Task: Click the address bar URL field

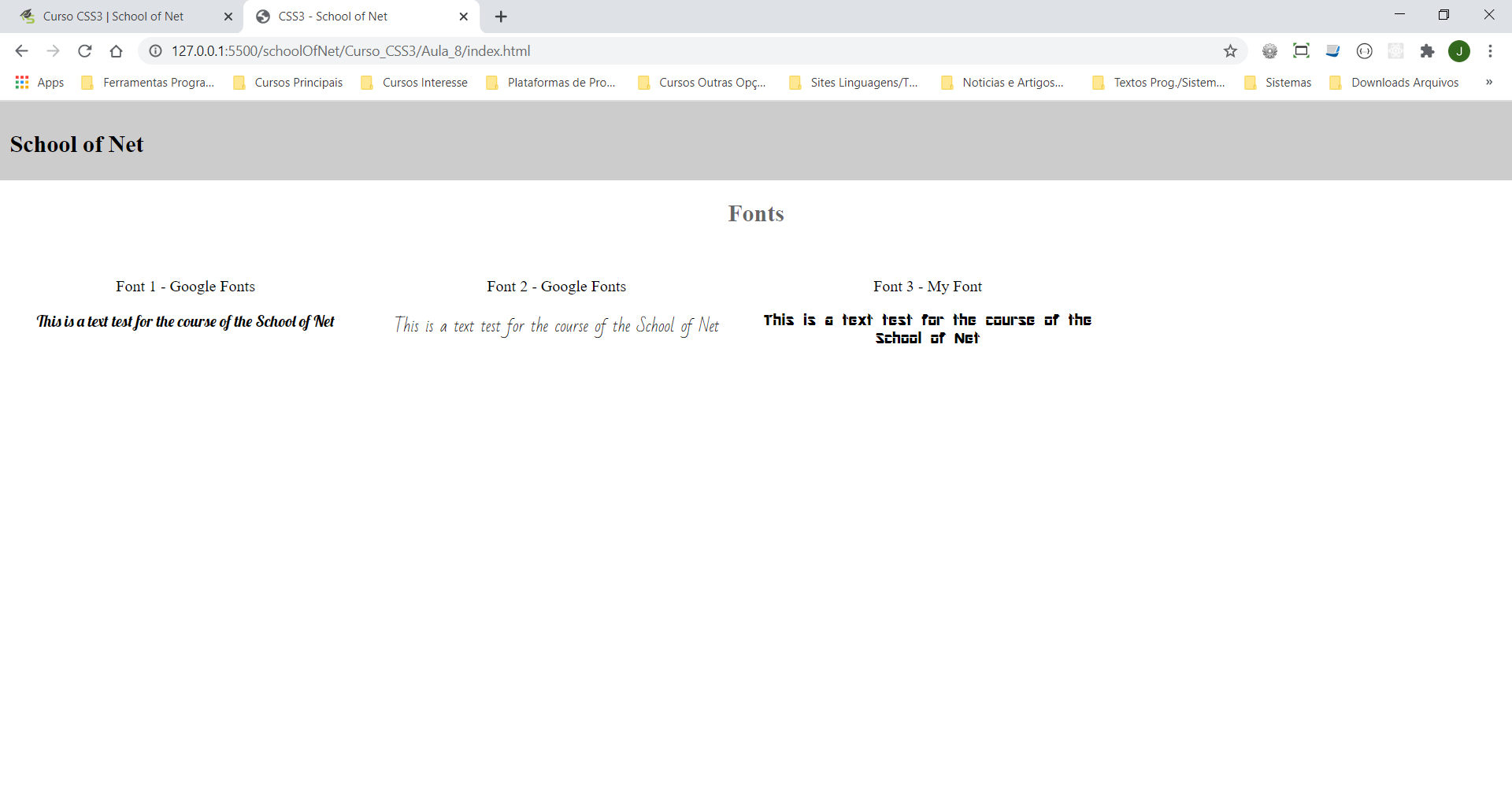Action: click(x=693, y=51)
